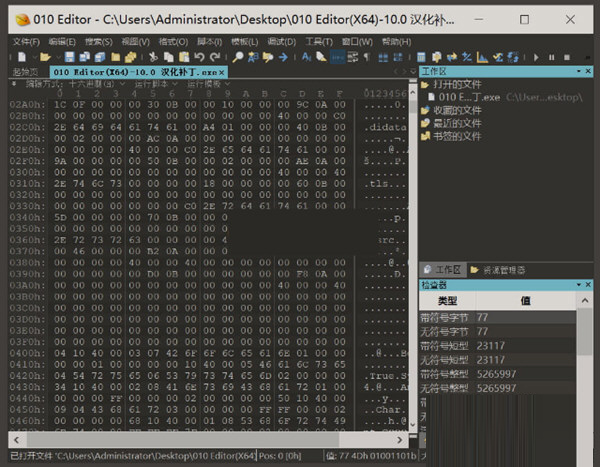Open the 帮助(H) menu
The height and width of the screenshot is (467, 600).
click(396, 42)
